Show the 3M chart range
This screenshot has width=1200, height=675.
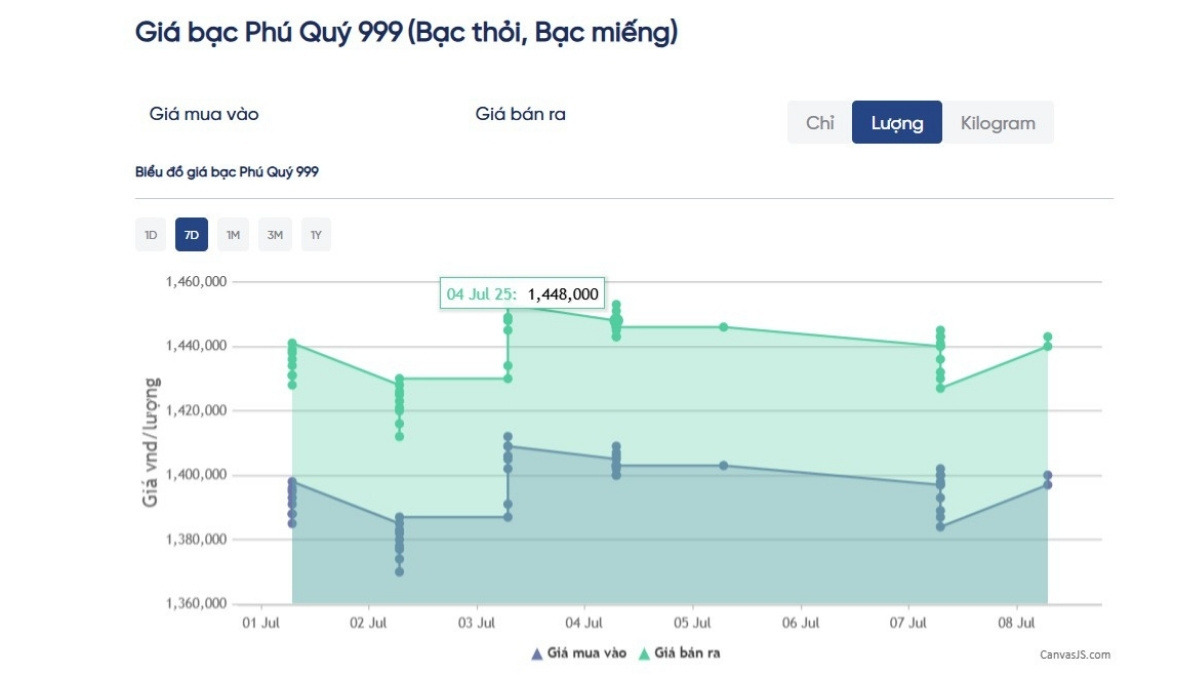pos(275,235)
